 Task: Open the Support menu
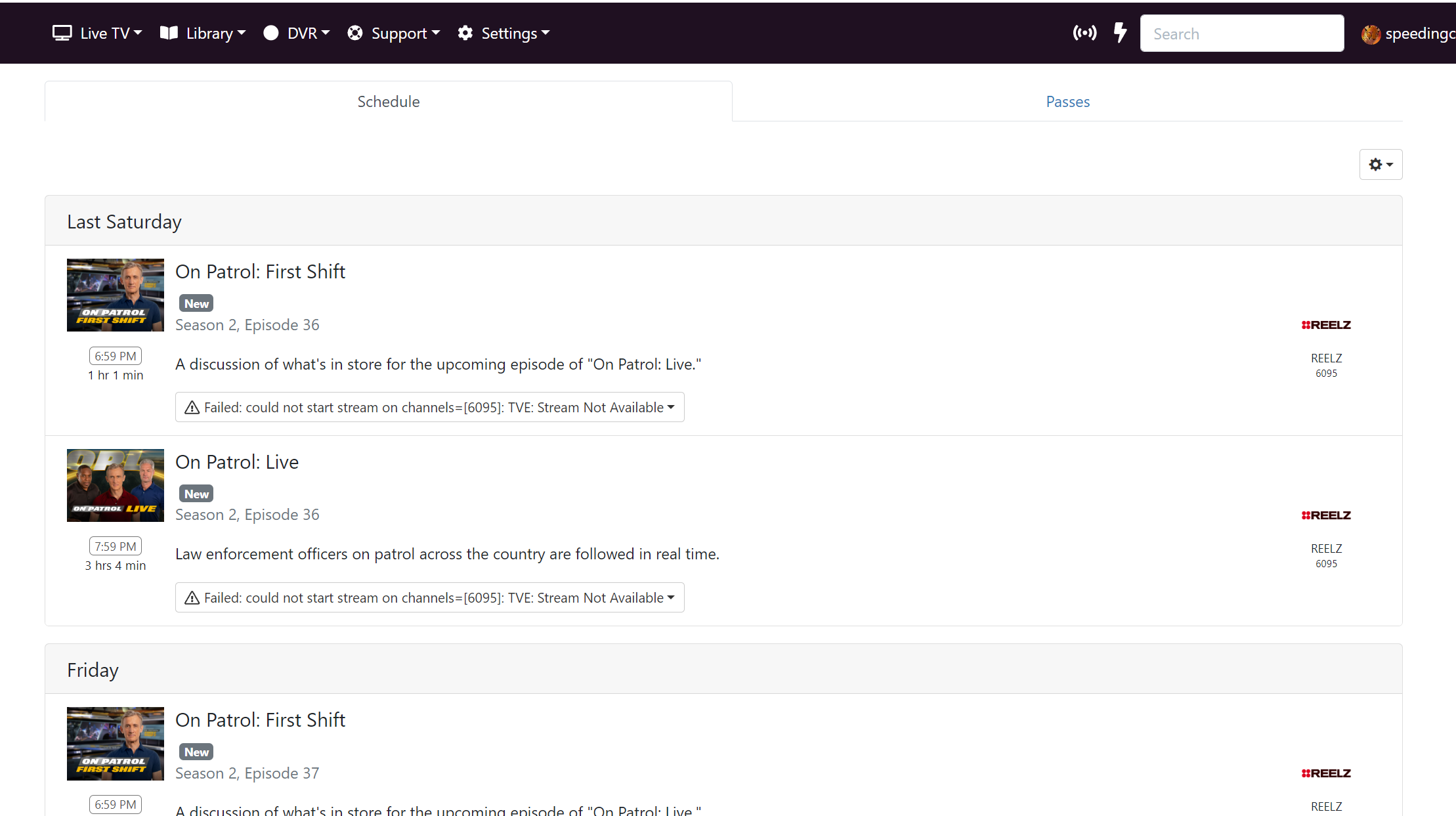click(393, 33)
